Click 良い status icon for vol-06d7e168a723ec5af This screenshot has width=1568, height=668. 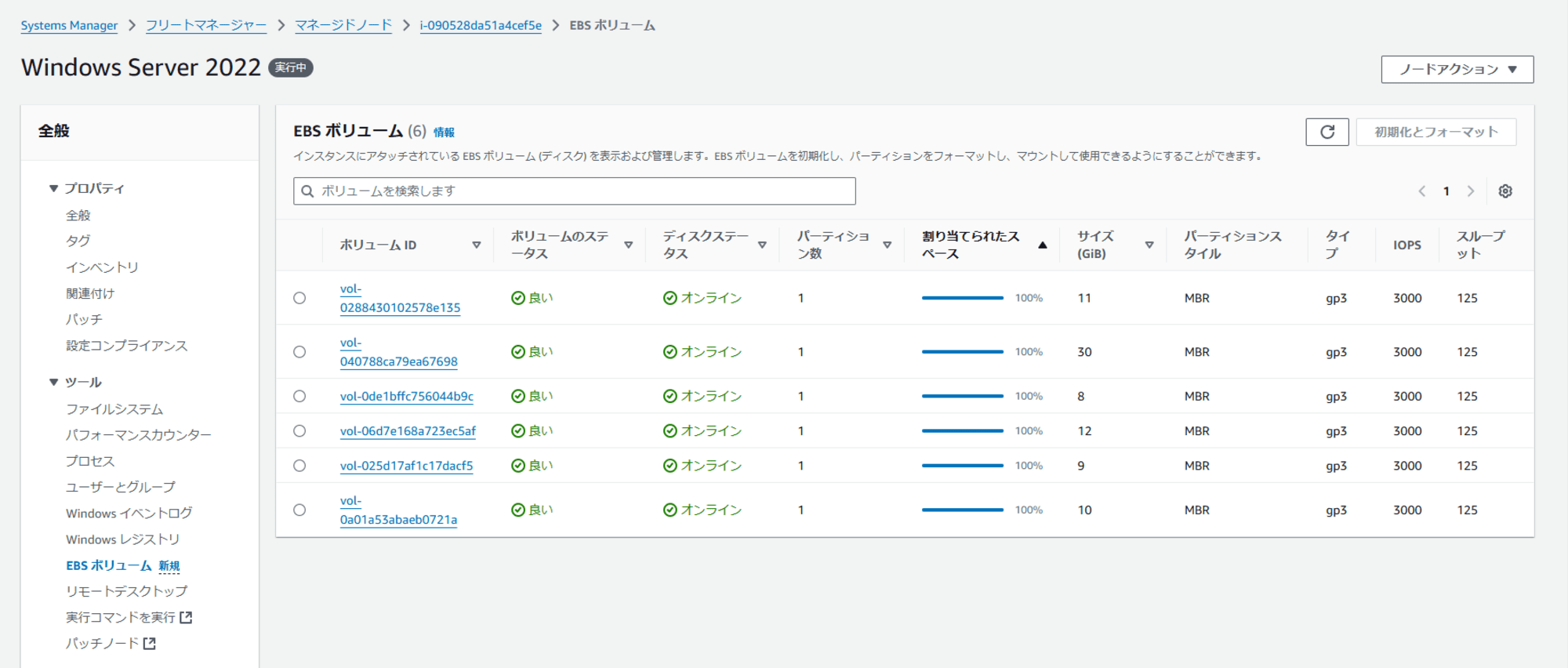(x=517, y=431)
